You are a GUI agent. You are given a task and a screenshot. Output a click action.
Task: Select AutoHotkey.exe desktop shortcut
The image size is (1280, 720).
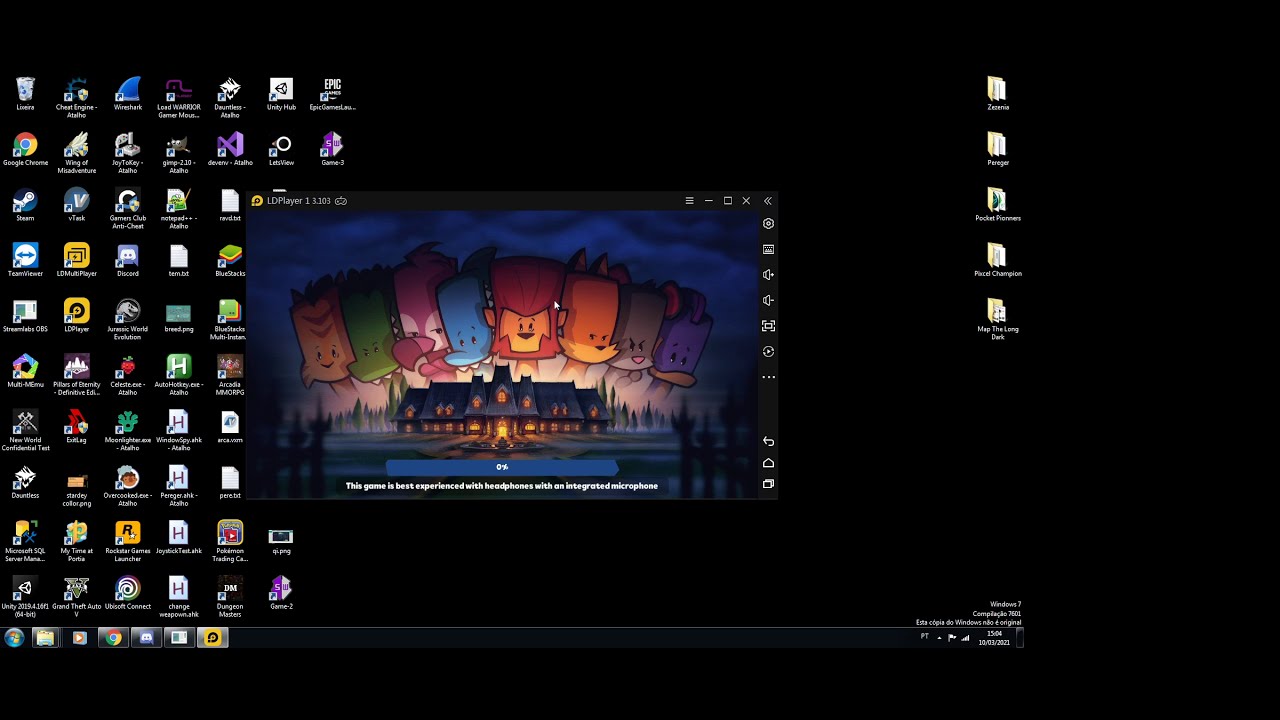pyautogui.click(x=178, y=375)
